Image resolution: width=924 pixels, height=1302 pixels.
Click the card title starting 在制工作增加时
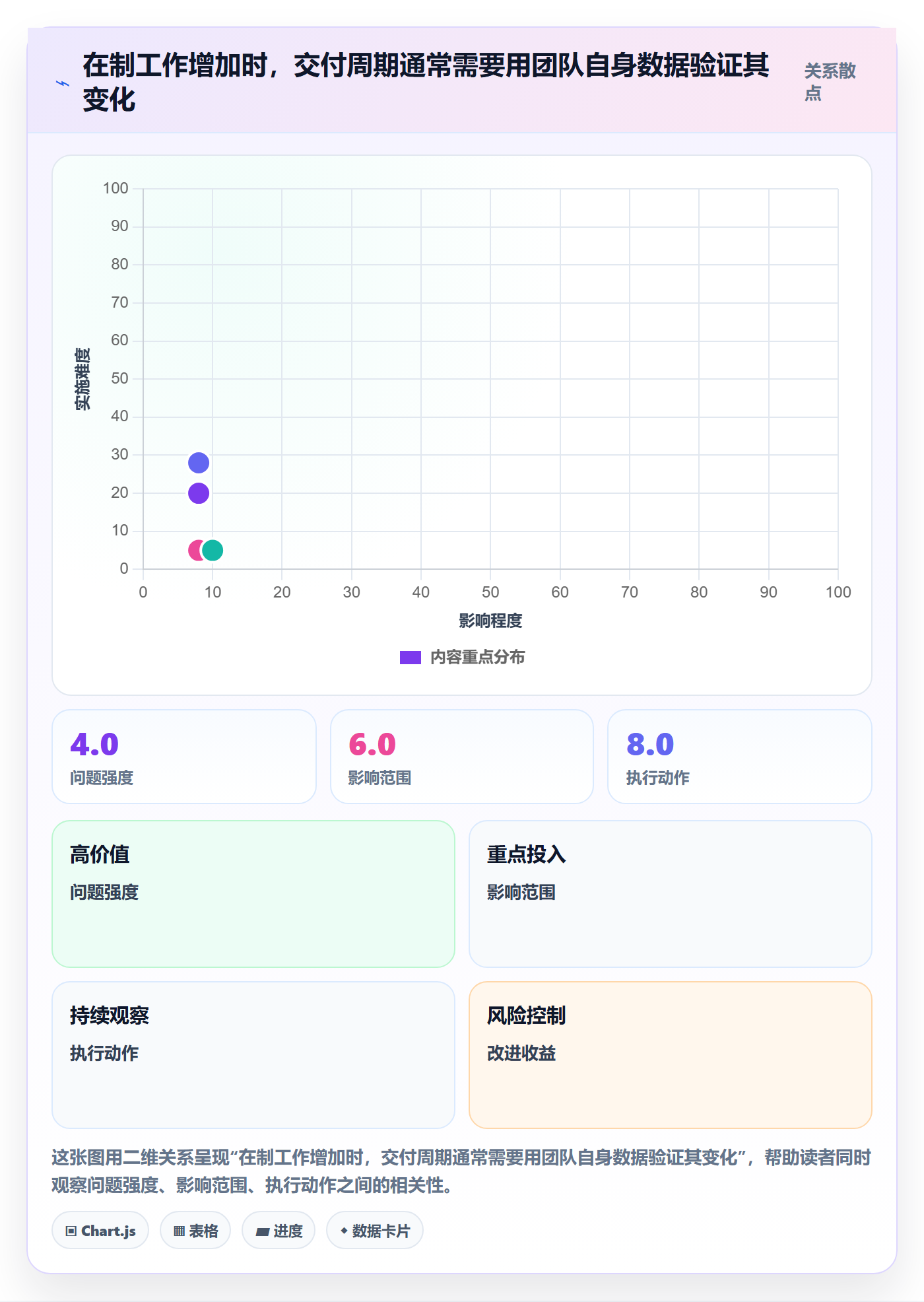pyautogui.click(x=426, y=83)
